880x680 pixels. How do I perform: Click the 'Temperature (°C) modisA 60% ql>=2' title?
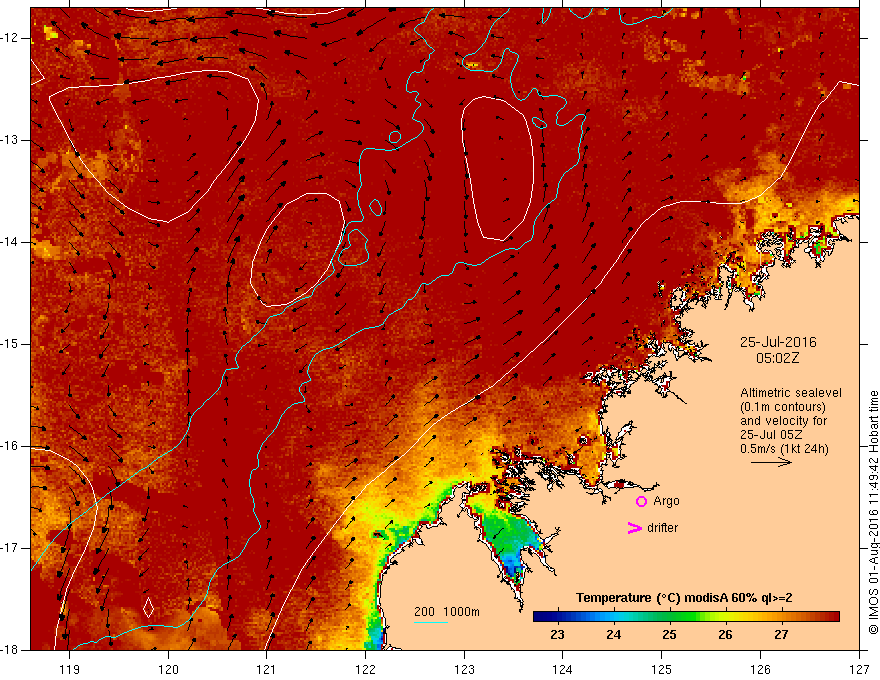(x=684, y=598)
